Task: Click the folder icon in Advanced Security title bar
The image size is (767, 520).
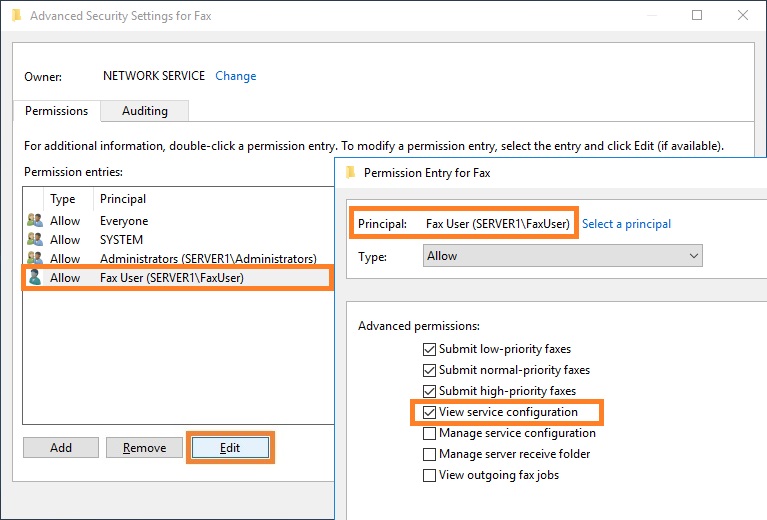Action: 16,15
